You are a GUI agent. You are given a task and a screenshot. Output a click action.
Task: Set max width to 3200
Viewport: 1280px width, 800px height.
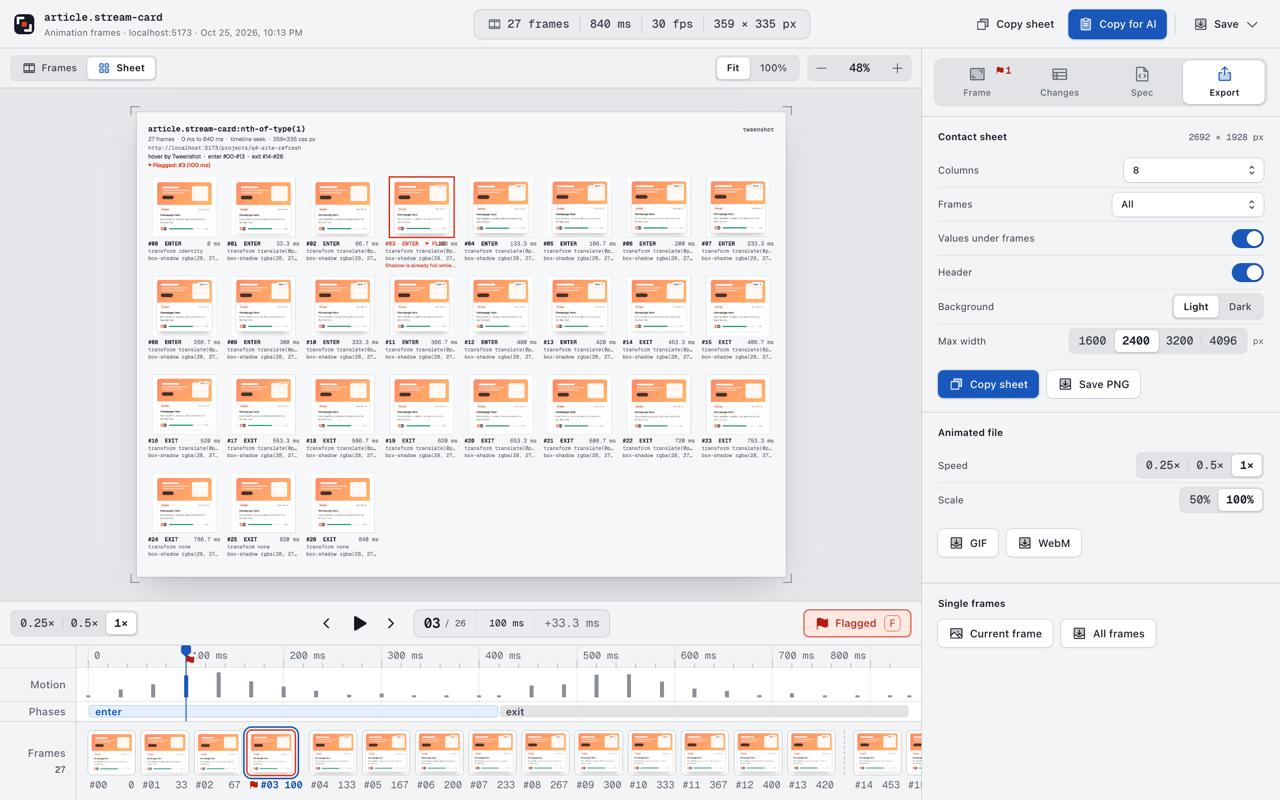pos(1179,341)
